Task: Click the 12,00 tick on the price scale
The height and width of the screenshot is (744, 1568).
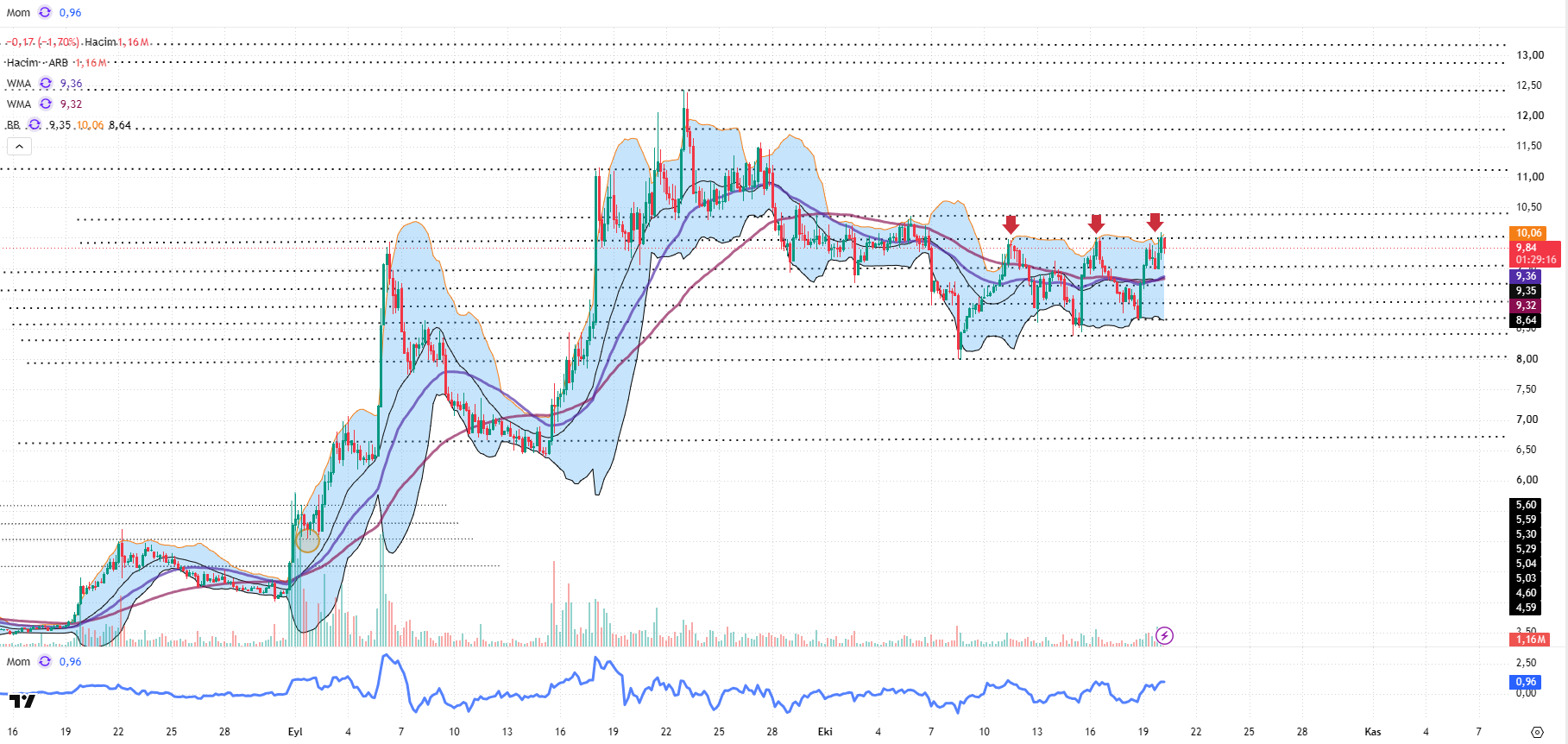Action: click(x=1530, y=116)
